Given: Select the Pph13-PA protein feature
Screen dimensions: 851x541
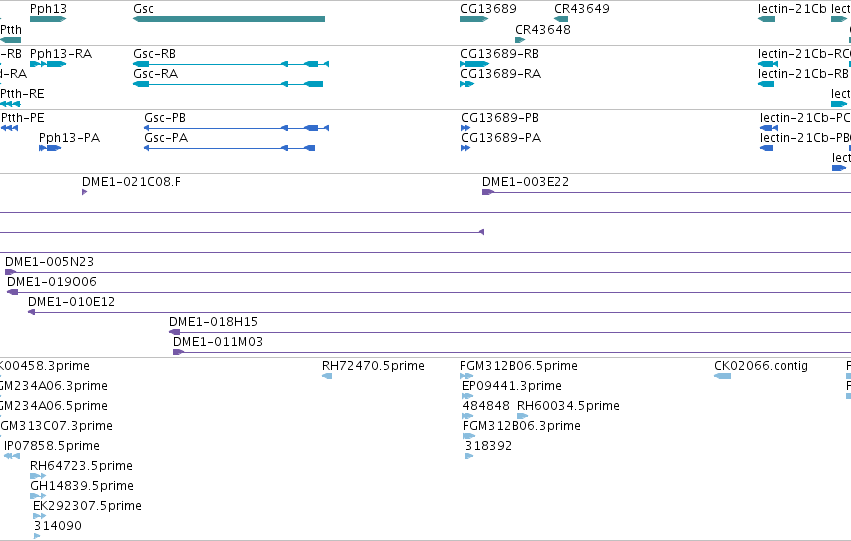Looking at the screenshot, I should pyautogui.click(x=50, y=148).
